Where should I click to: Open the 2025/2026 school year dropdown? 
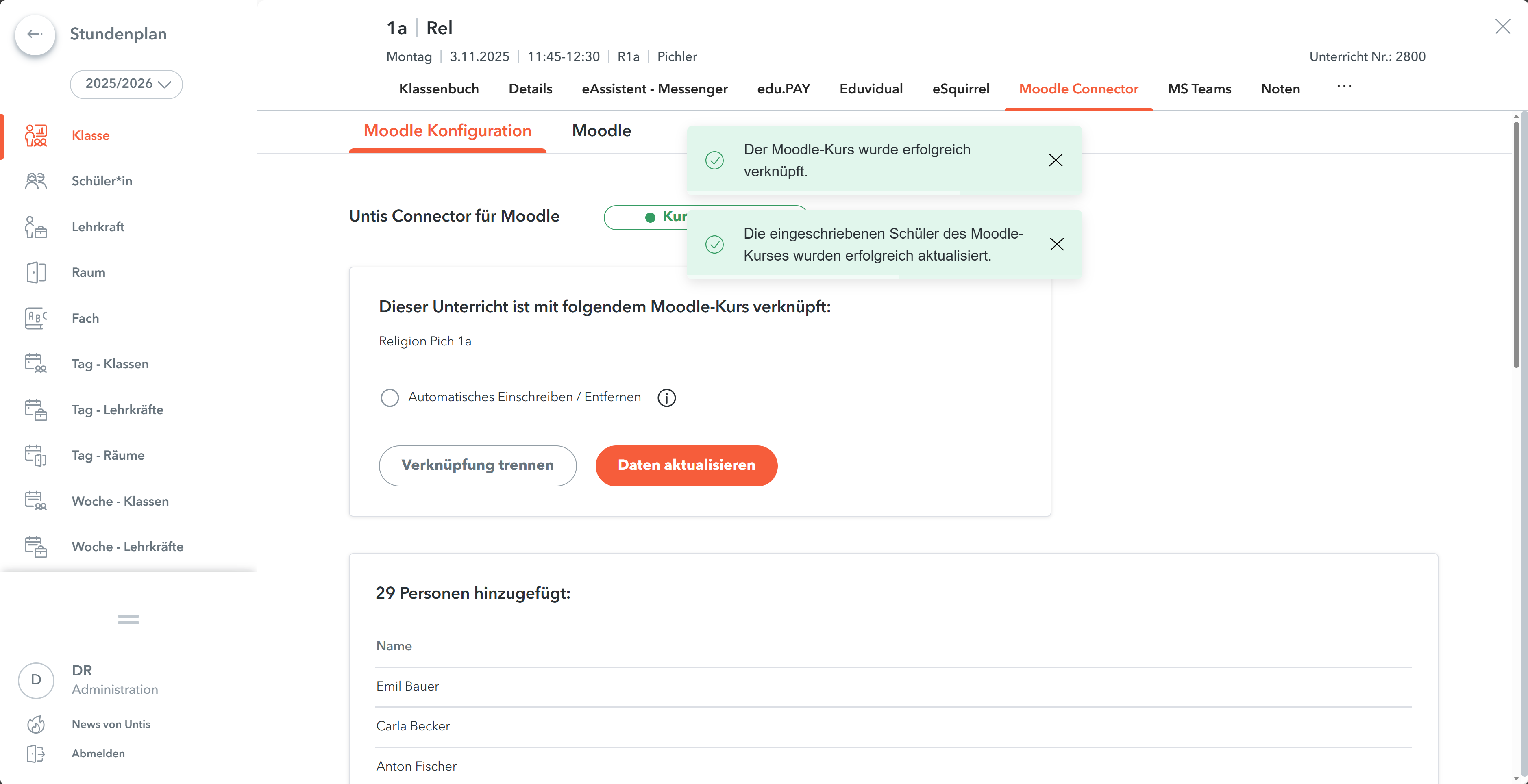[126, 84]
